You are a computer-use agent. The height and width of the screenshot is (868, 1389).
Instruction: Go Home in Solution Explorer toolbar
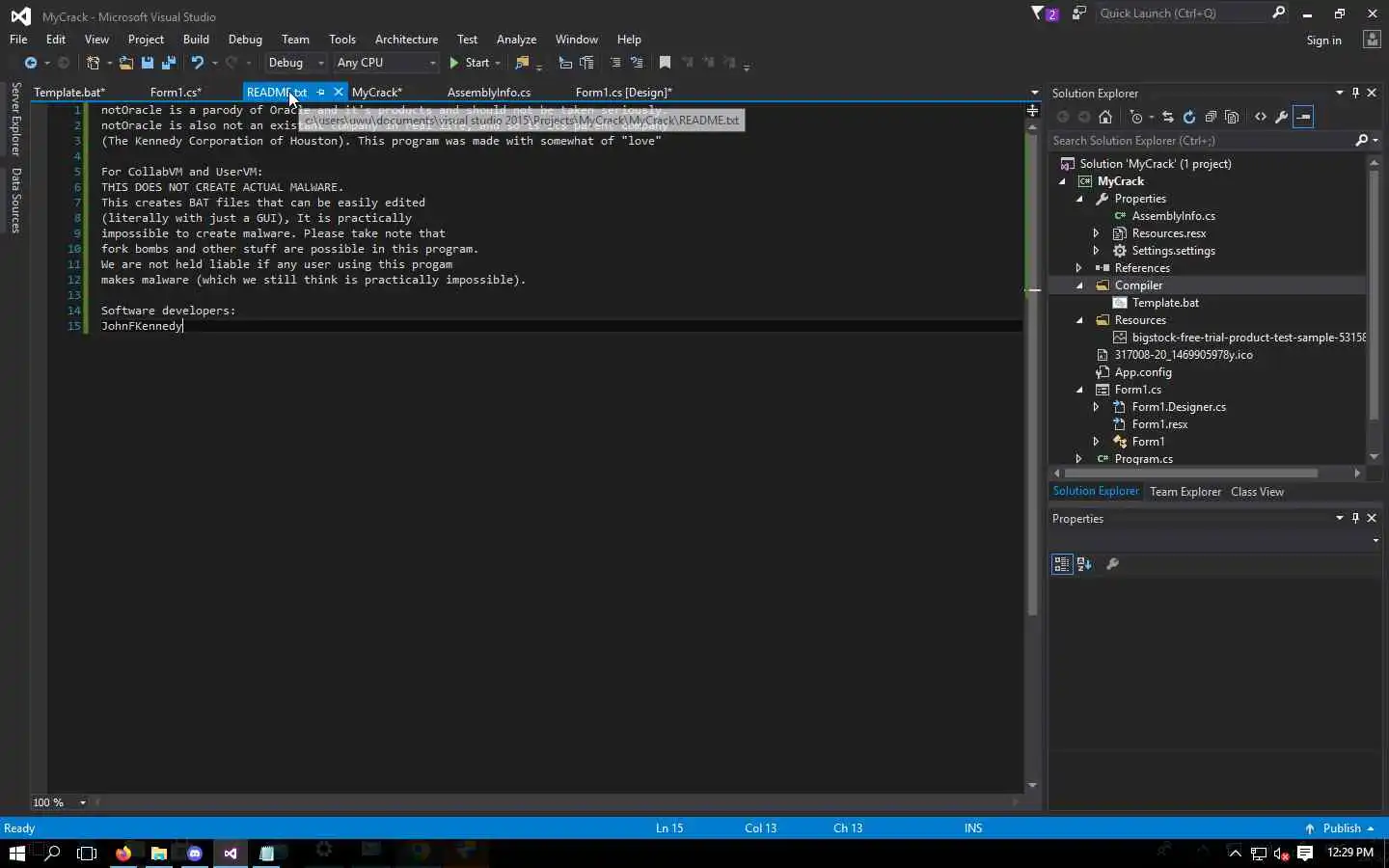coord(1105,117)
